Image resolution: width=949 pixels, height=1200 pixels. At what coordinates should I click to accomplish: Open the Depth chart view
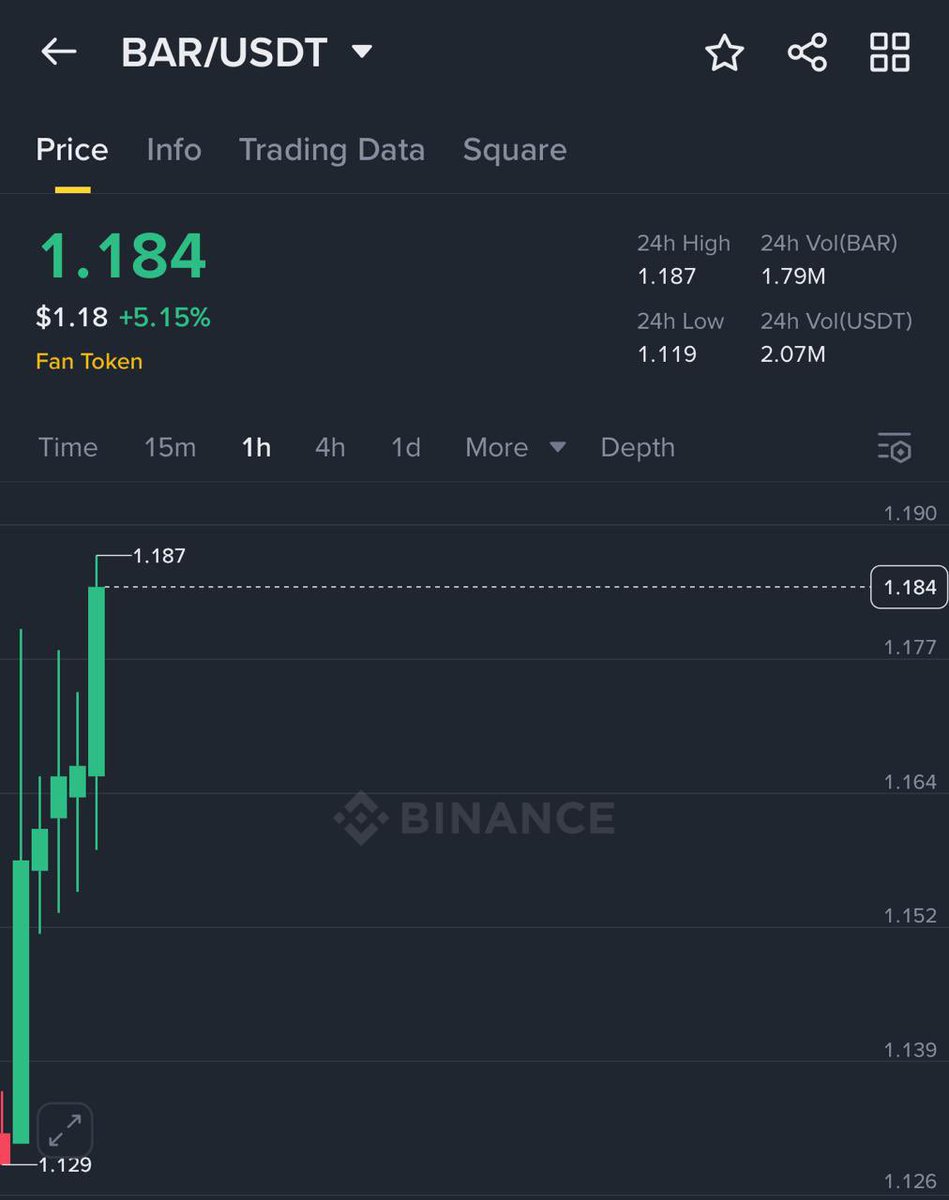638,447
